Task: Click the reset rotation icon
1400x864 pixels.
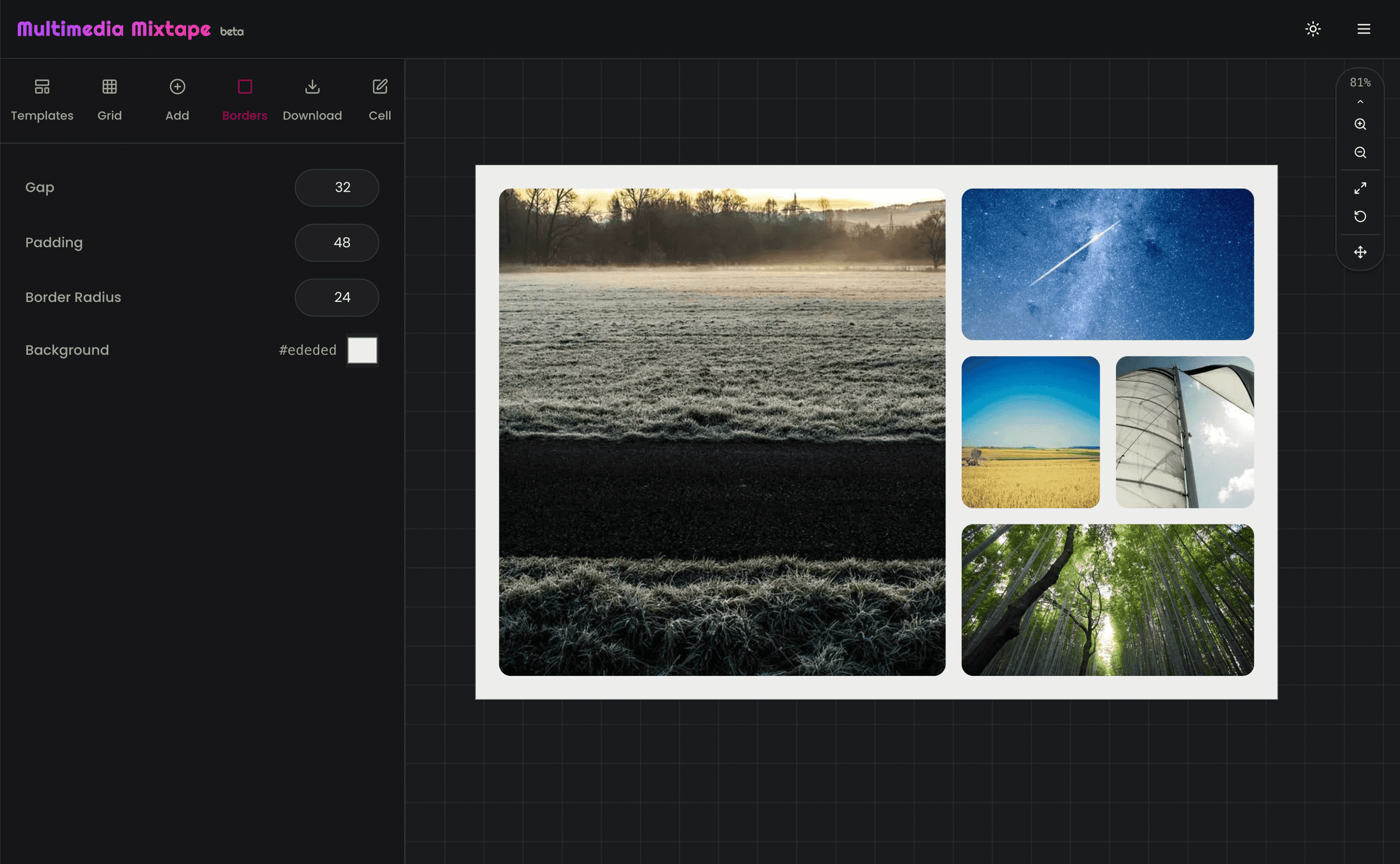Action: pos(1360,216)
